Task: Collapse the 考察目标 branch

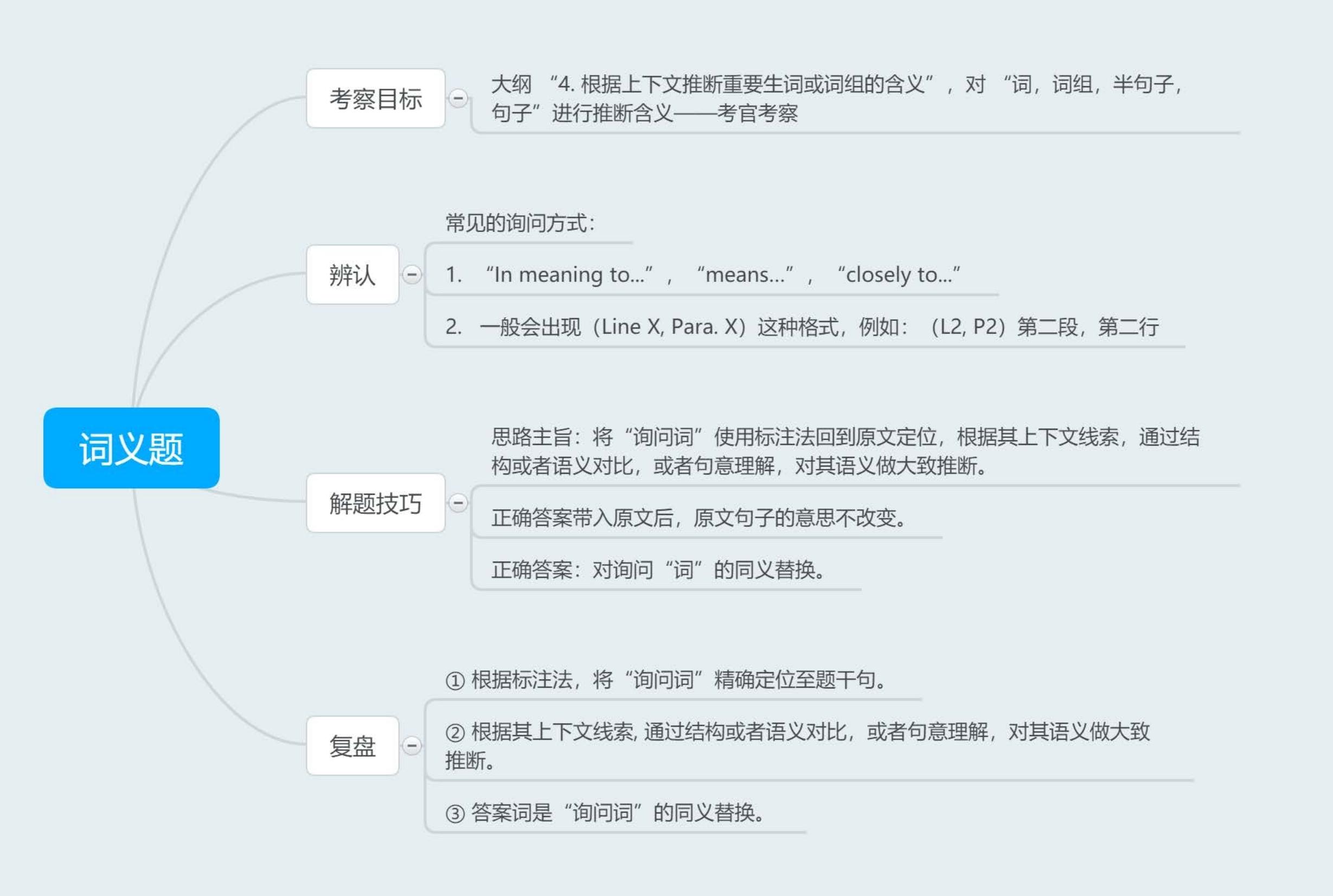Action: point(458,98)
